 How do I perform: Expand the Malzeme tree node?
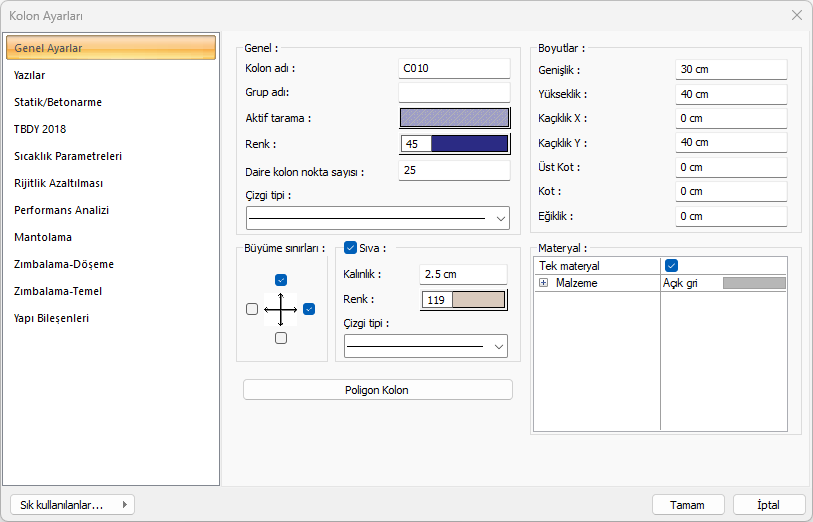[544, 284]
